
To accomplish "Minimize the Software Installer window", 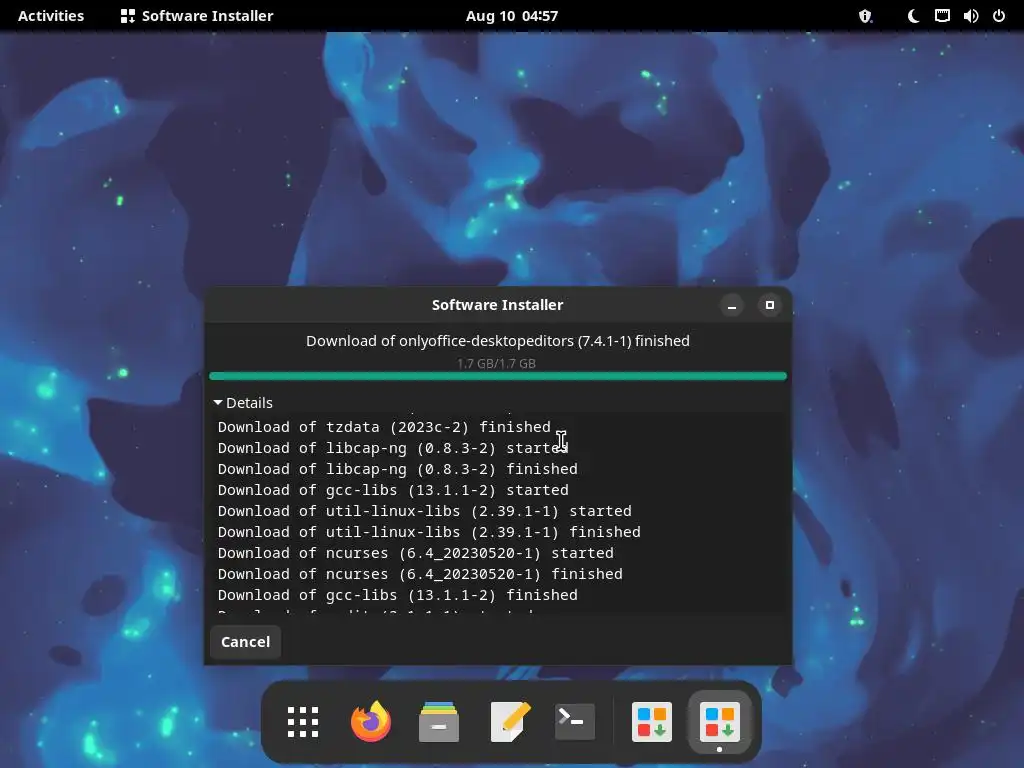I will pyautogui.click(x=731, y=305).
